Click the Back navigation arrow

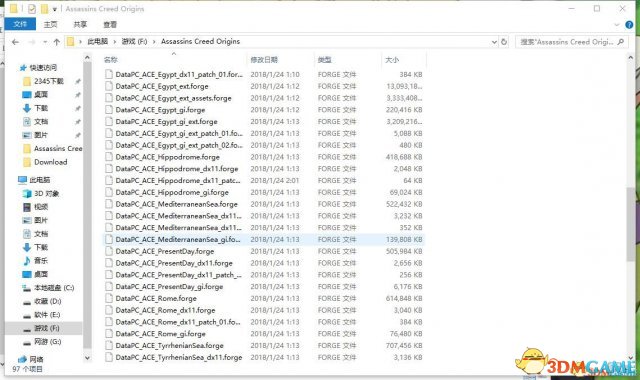tap(15, 42)
